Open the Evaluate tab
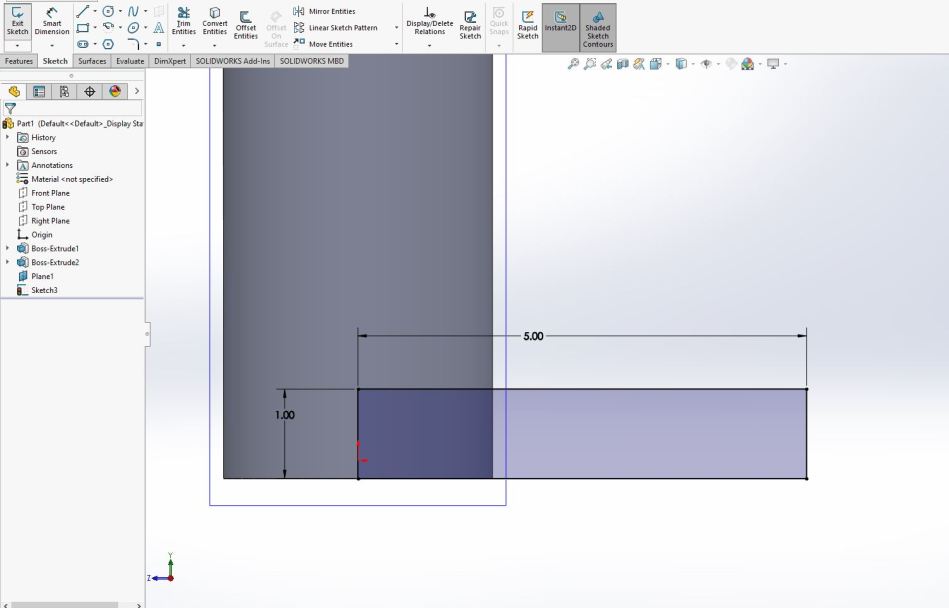 131,61
